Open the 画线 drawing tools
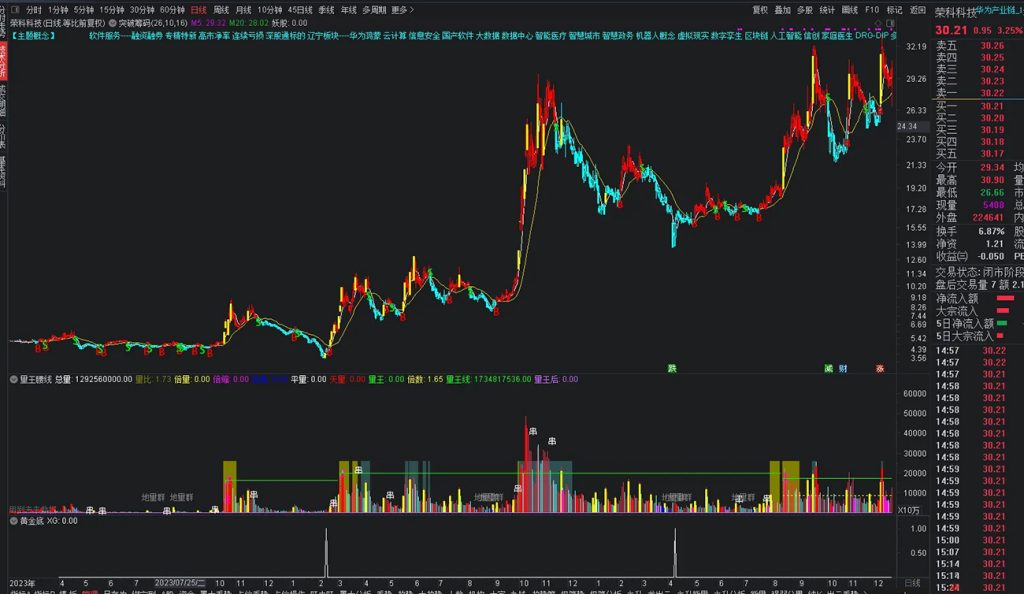This screenshot has height=594, width=1024. click(x=848, y=8)
